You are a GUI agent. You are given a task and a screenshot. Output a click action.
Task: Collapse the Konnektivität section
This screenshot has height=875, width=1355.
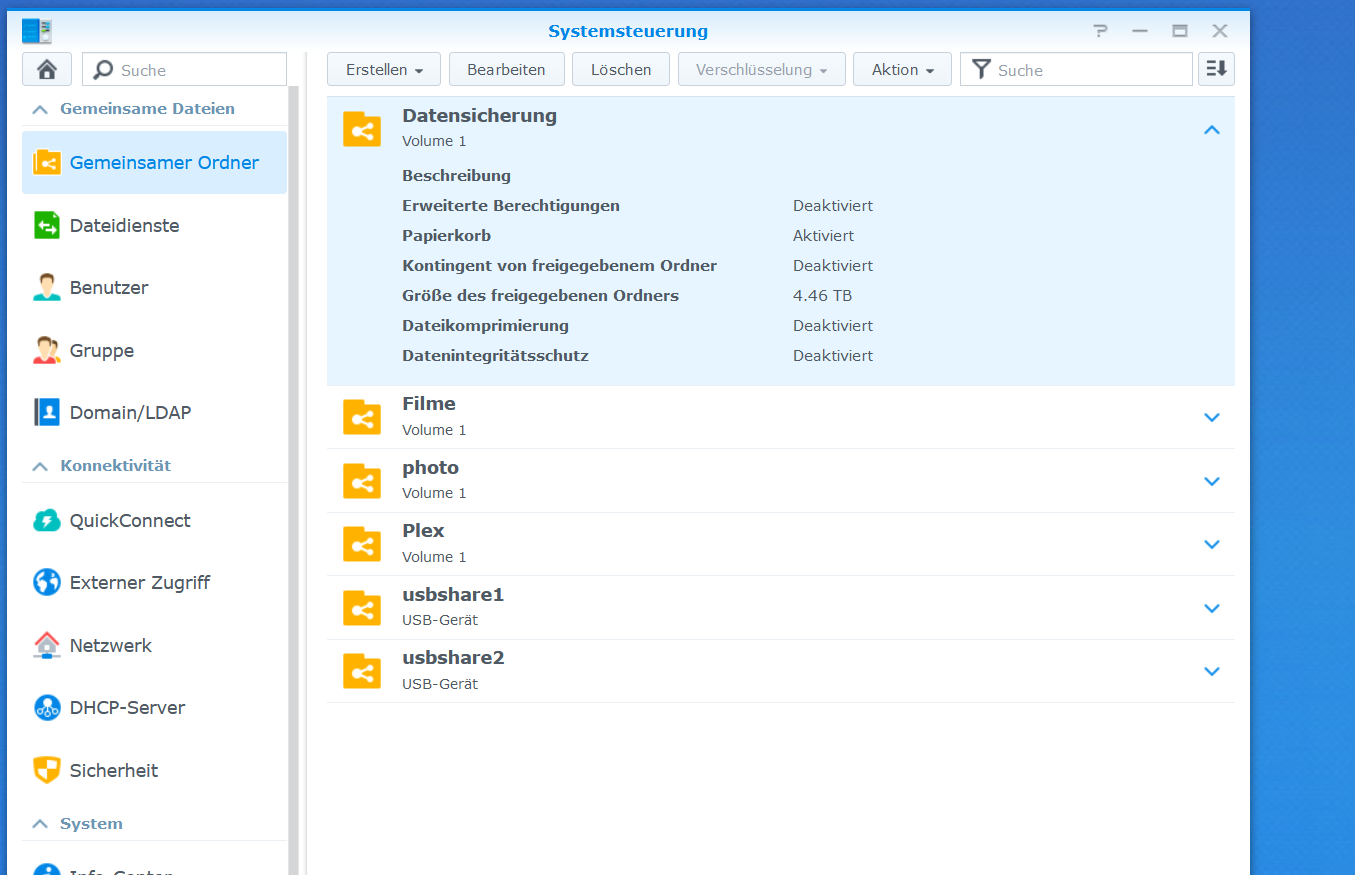click(x=40, y=466)
